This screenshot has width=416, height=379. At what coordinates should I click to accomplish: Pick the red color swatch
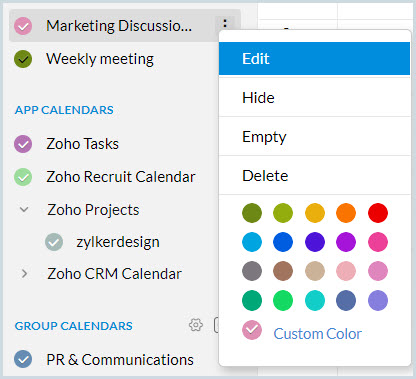pyautogui.click(x=378, y=213)
